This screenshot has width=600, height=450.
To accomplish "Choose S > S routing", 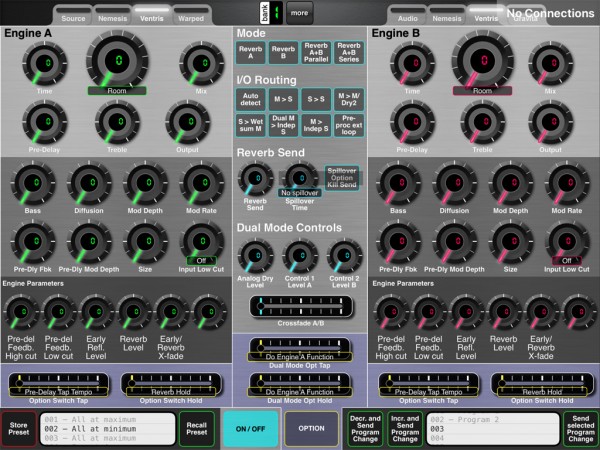I will (316, 99).
